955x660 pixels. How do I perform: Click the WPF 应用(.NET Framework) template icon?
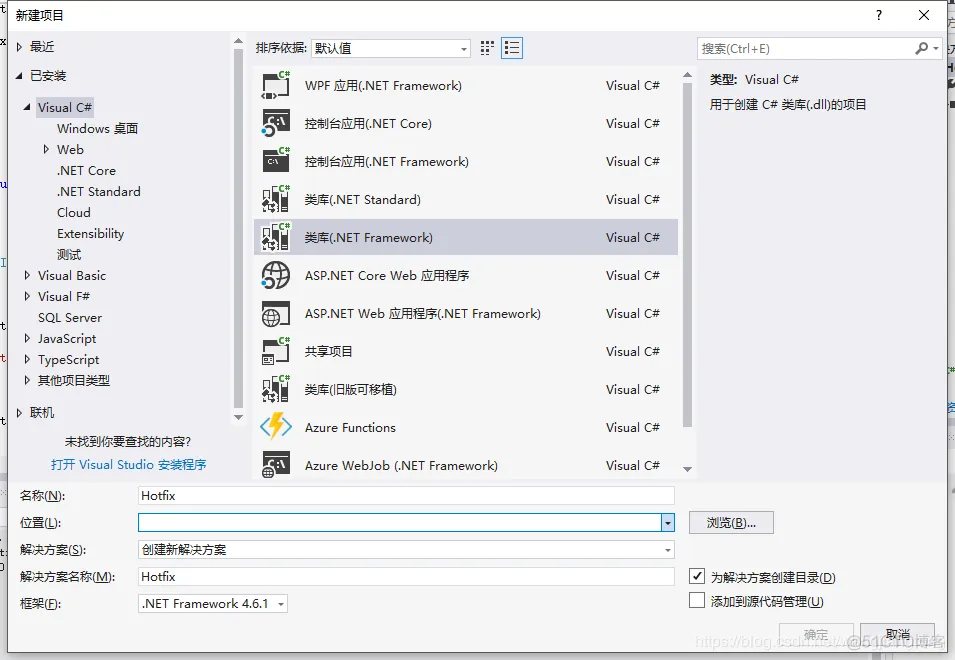(x=276, y=85)
